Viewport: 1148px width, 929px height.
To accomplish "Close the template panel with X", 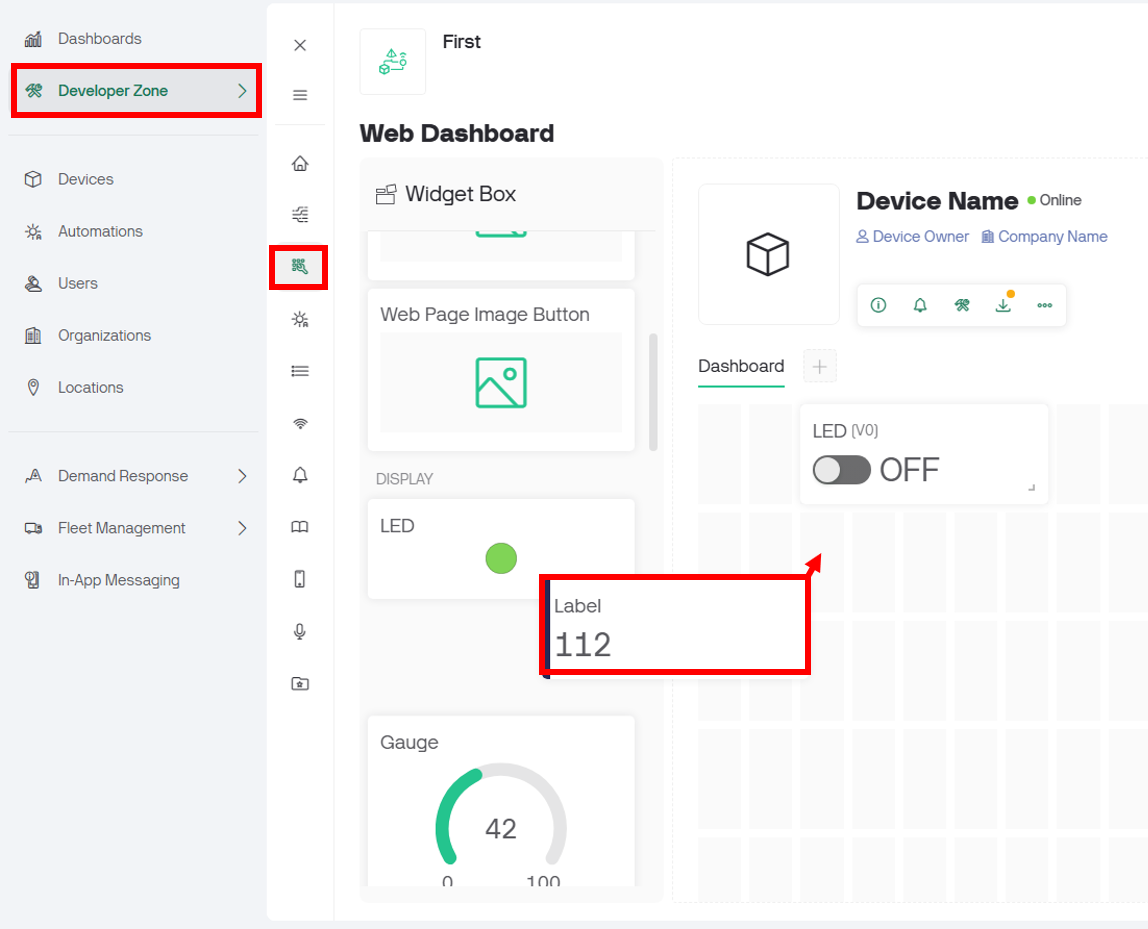I will (299, 45).
